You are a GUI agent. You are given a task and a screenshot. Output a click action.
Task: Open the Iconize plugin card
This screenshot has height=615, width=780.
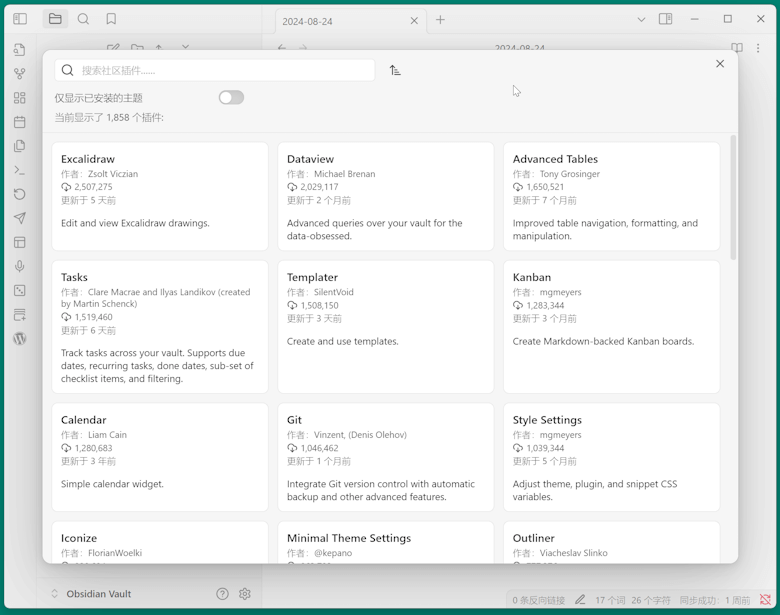(160, 542)
